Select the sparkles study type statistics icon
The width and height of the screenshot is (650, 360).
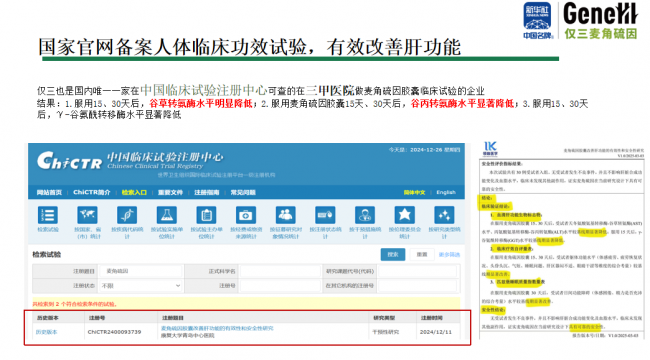[444, 215]
